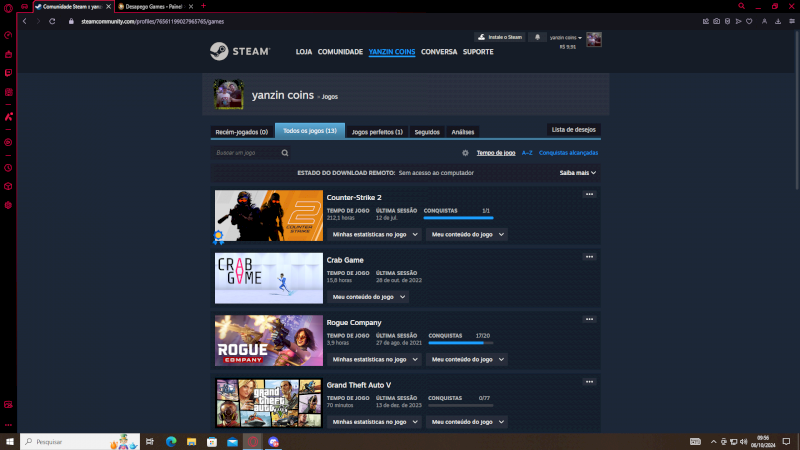Open the Rogue Company thumbnail

[x=269, y=340]
